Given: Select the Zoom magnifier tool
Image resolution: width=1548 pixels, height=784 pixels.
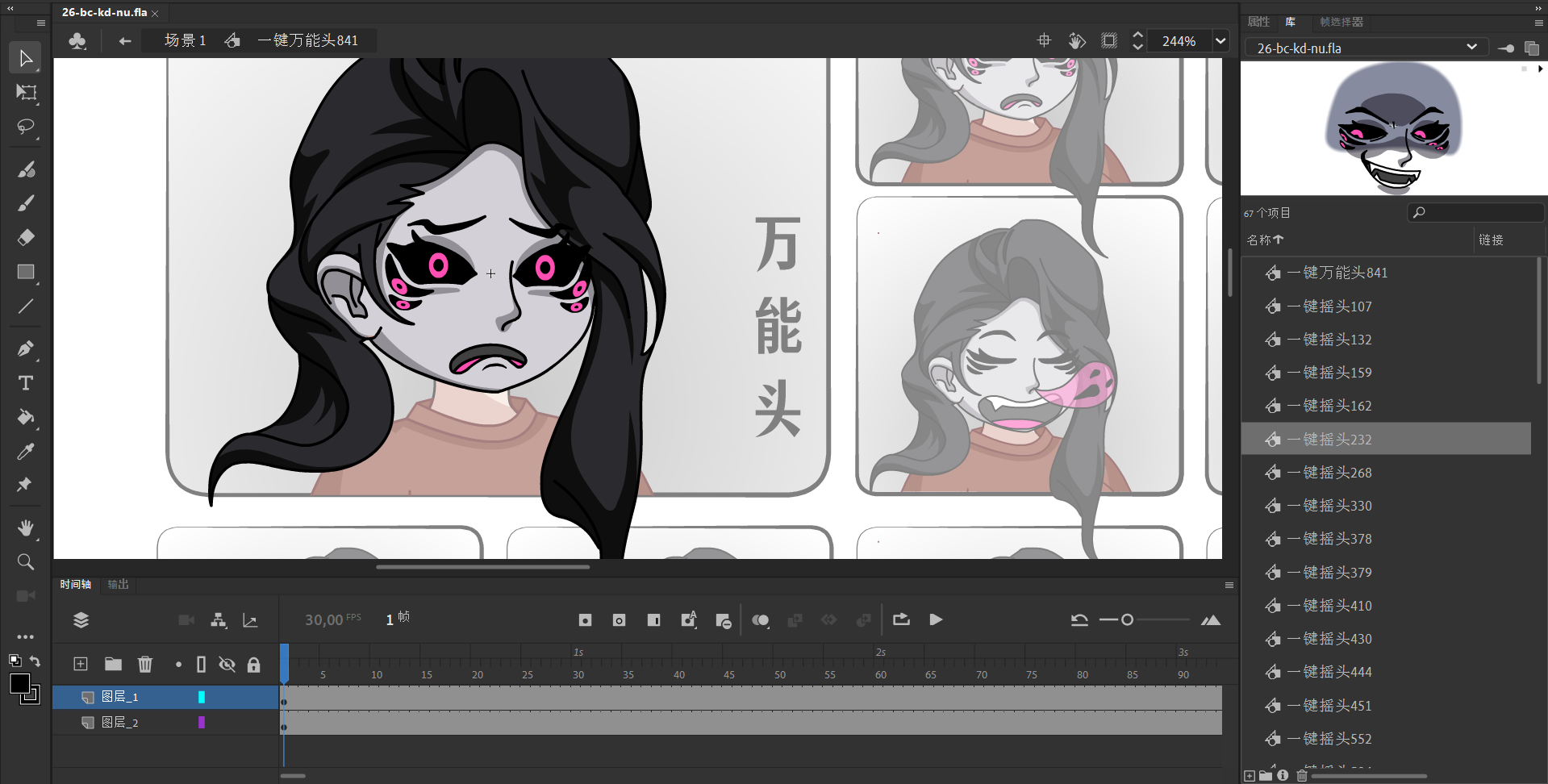Looking at the screenshot, I should (26, 561).
